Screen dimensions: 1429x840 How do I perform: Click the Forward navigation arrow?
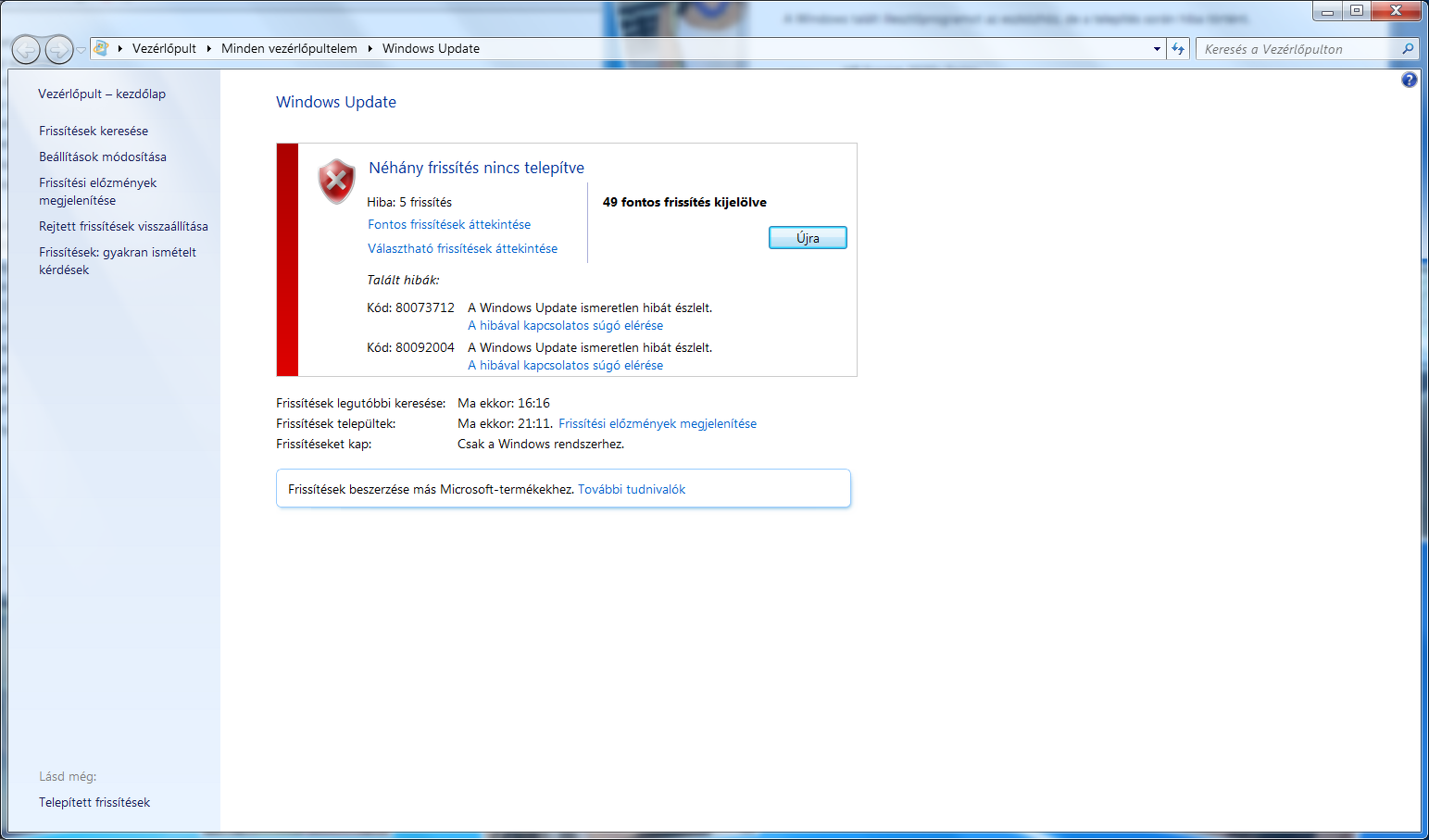[x=58, y=49]
